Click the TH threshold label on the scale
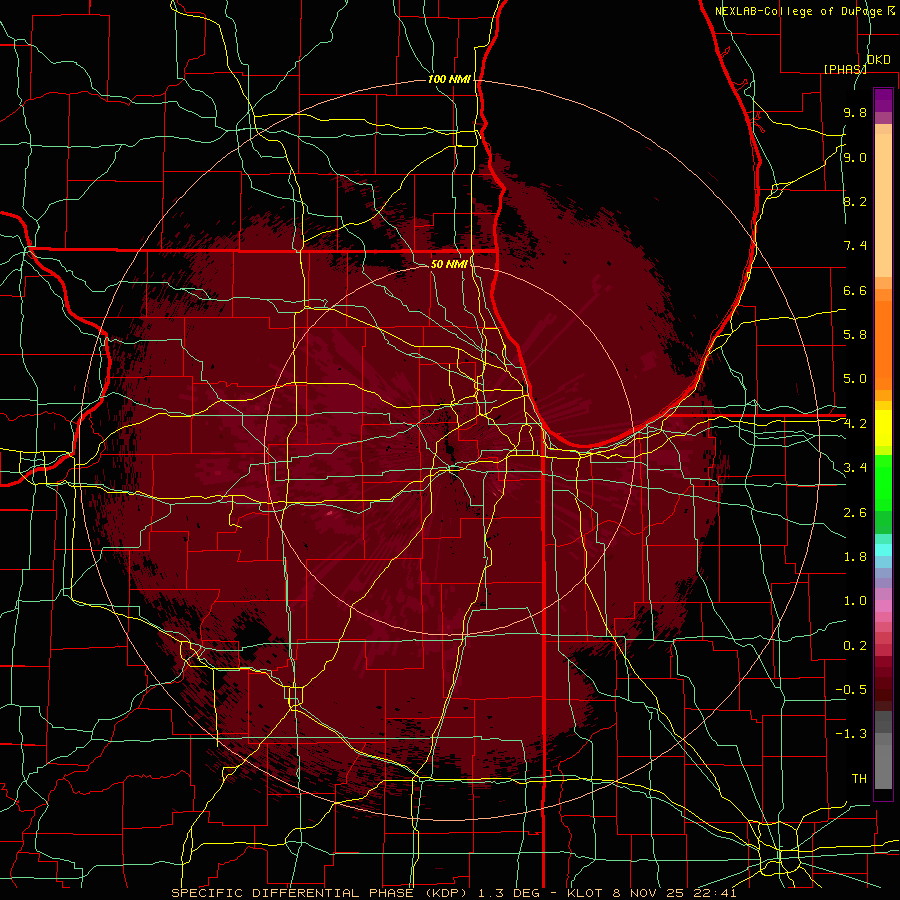Screen dimensions: 900x900 coord(859,779)
